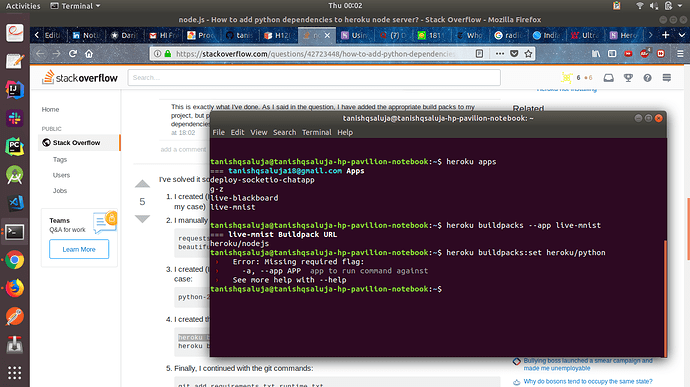Launch Android Studio from the dock
690x387 pixels.
point(15,175)
